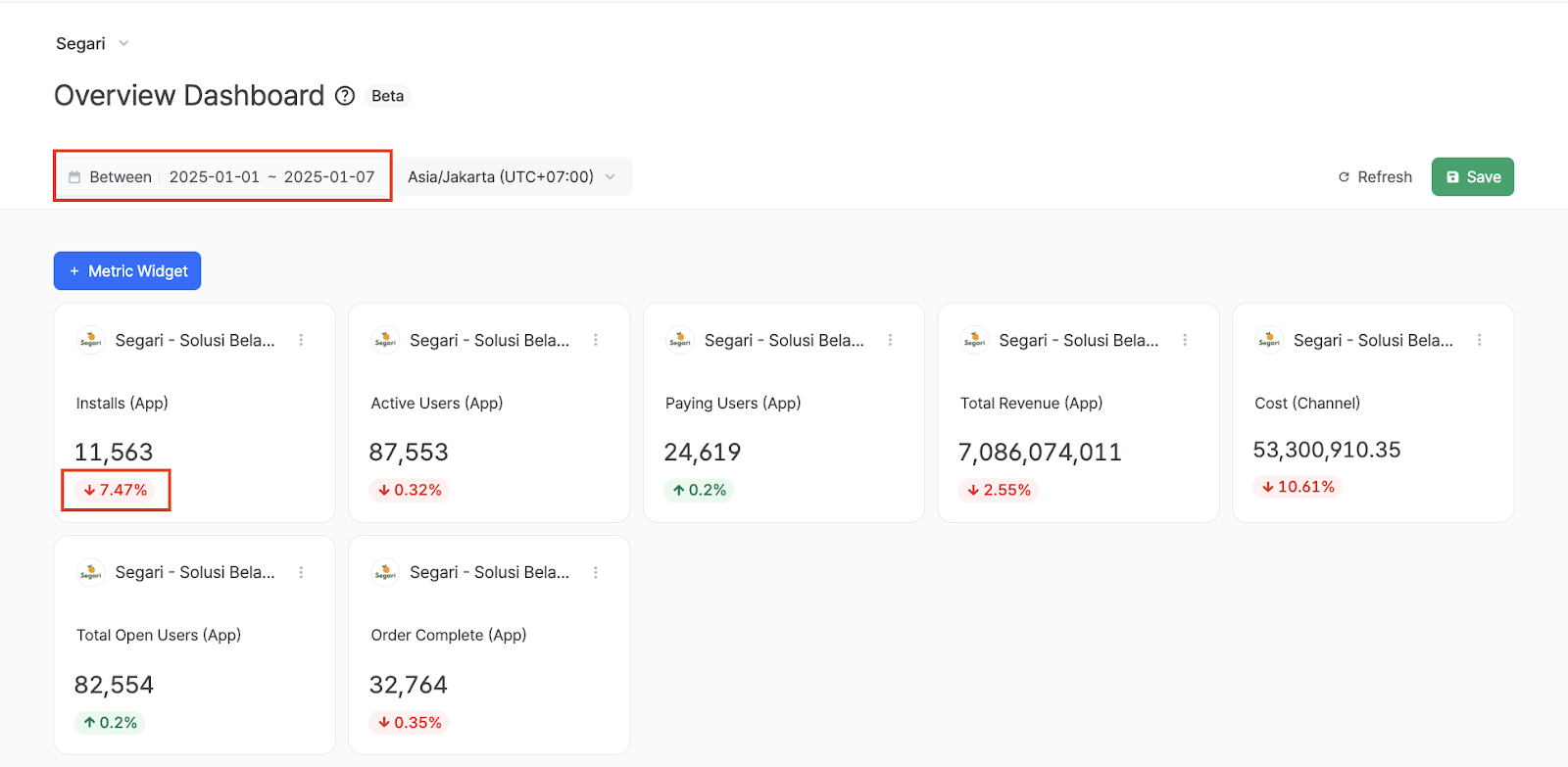Add a new Metric Widget
Screen dimensions: 1568x767
127,271
